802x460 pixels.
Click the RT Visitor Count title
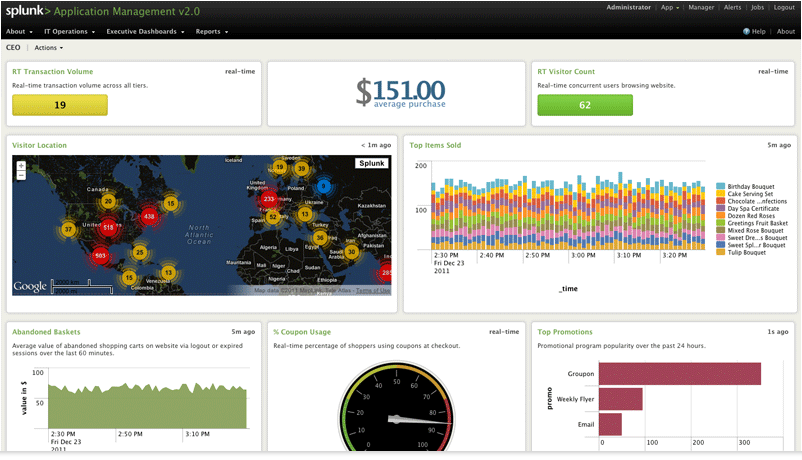point(566,72)
